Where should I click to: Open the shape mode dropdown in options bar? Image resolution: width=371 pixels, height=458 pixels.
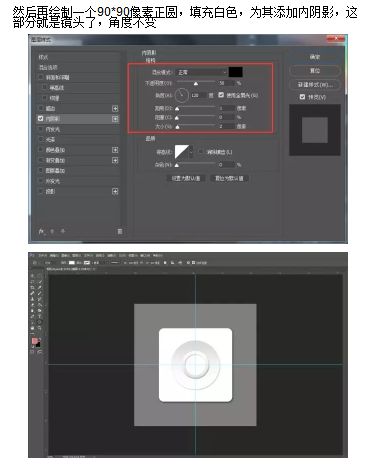(51, 263)
